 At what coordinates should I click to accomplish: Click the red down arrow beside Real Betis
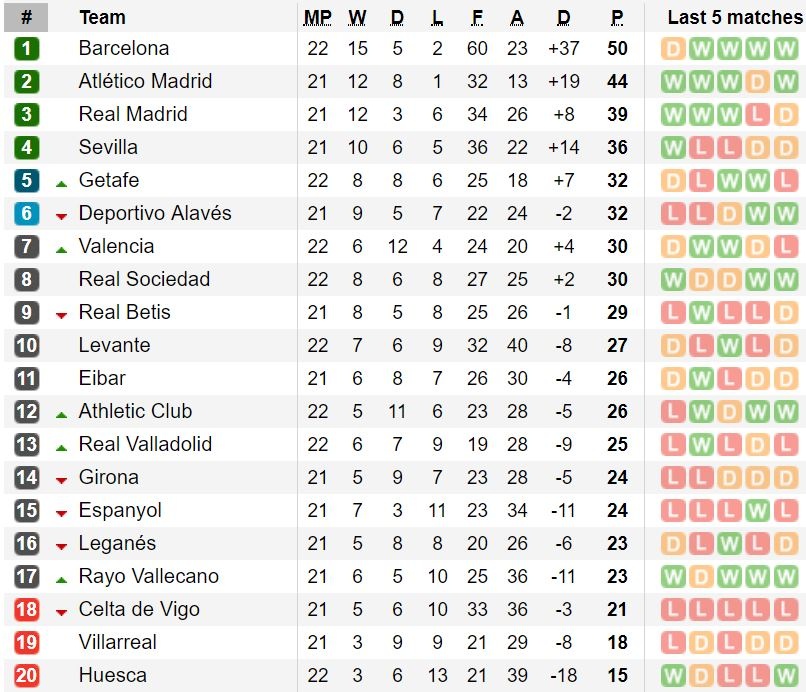[x=61, y=315]
